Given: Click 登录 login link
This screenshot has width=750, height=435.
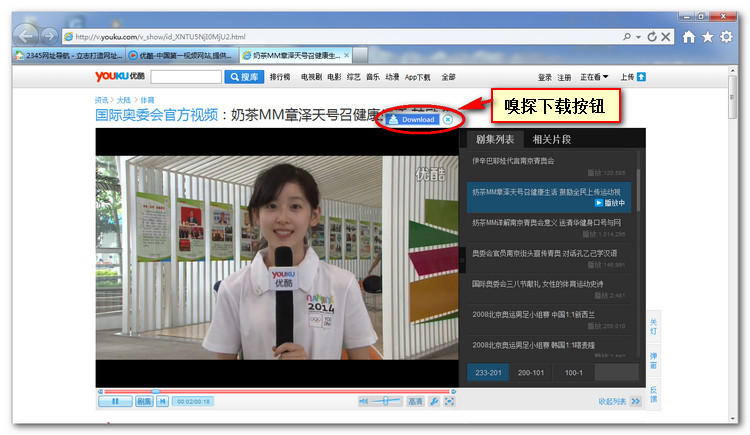Looking at the screenshot, I should point(545,77).
